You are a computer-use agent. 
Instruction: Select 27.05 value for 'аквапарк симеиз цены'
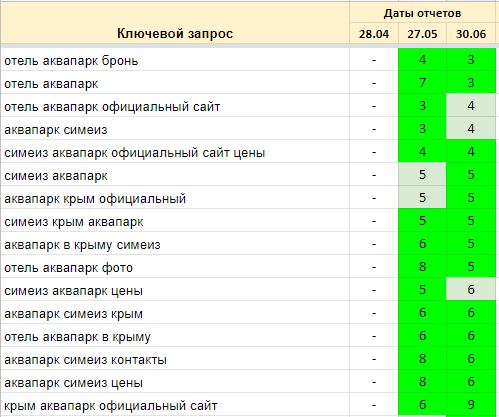[422, 381]
